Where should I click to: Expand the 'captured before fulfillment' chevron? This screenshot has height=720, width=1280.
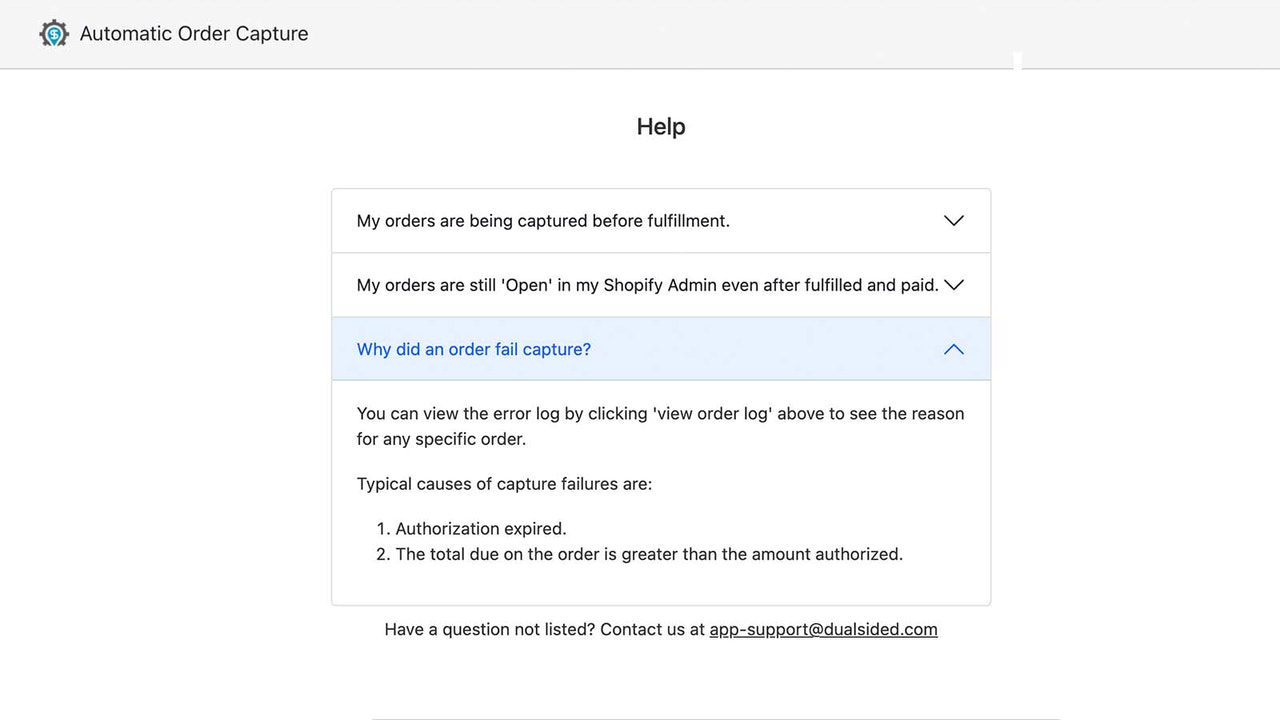coord(954,220)
